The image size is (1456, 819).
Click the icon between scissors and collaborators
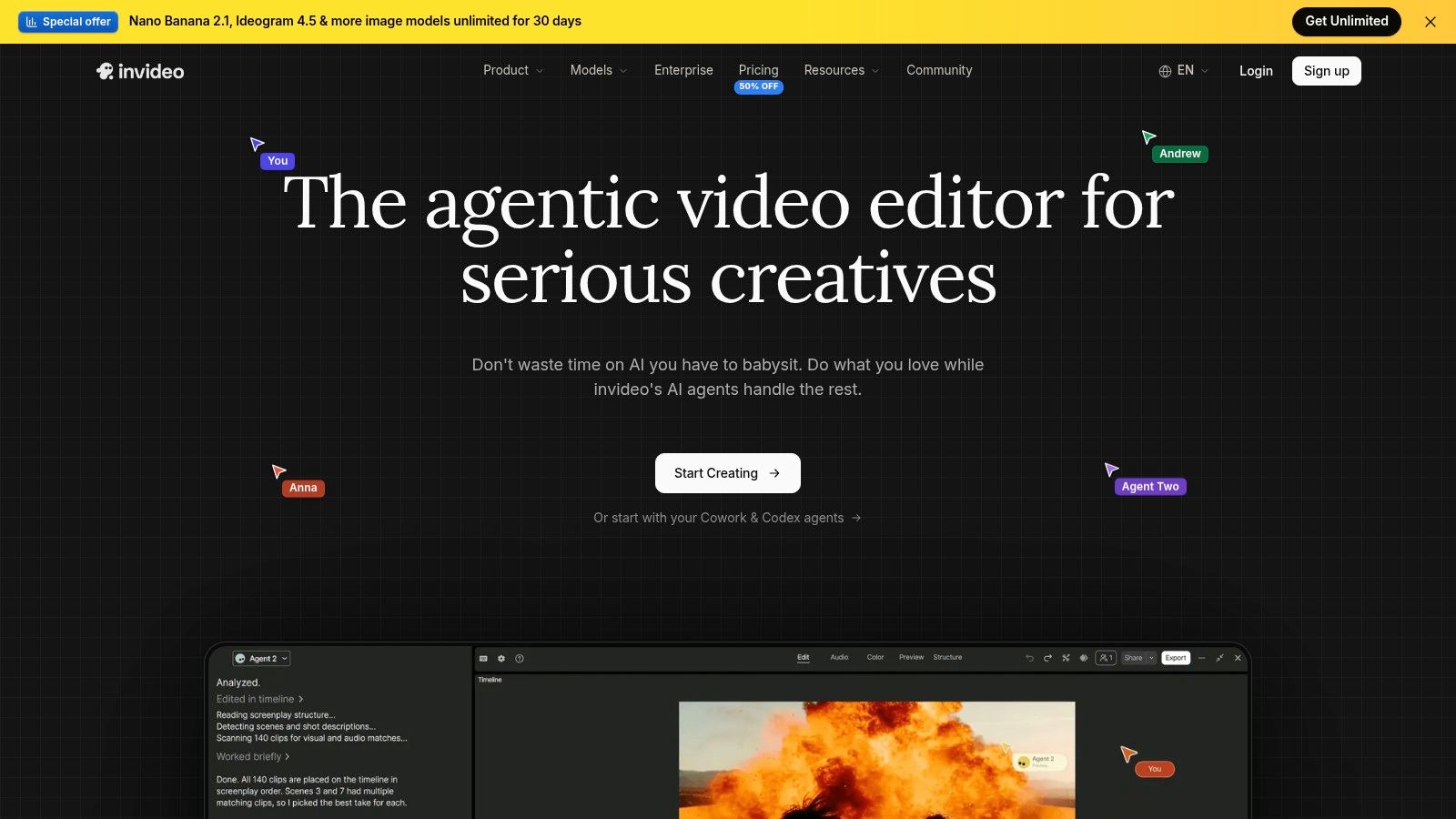pyautogui.click(x=1084, y=658)
